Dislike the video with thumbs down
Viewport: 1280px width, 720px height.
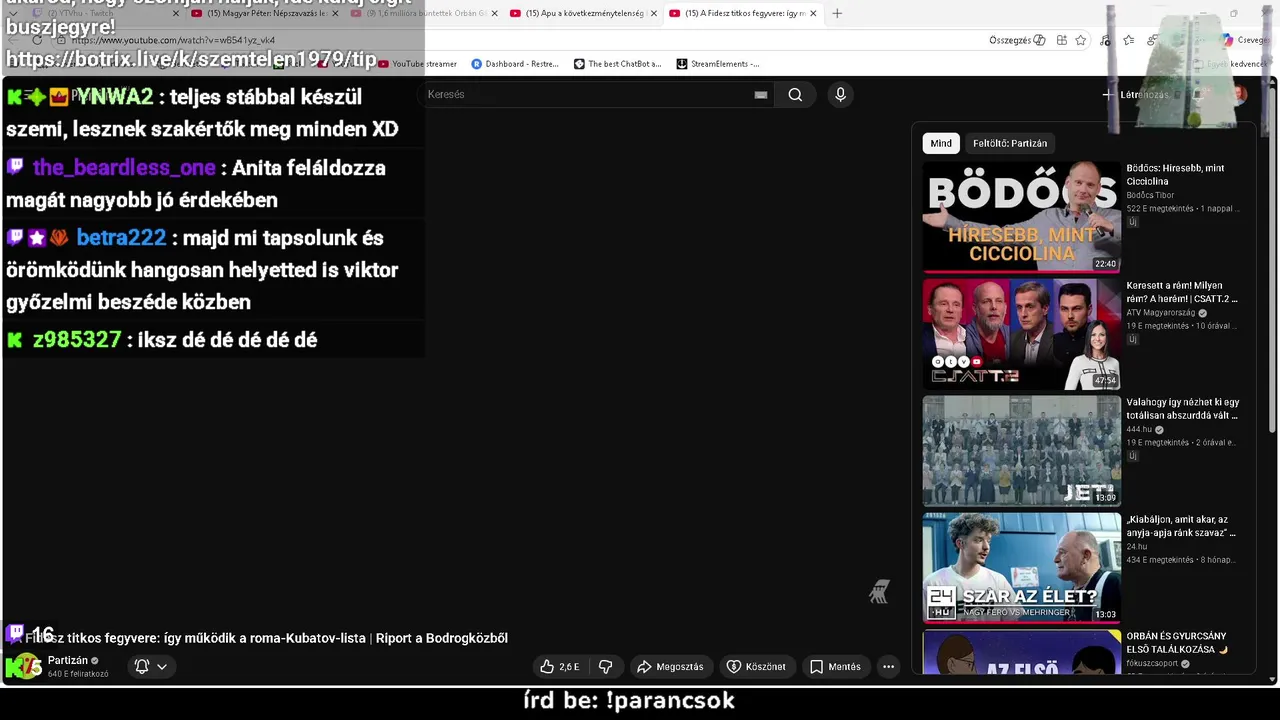[605, 667]
